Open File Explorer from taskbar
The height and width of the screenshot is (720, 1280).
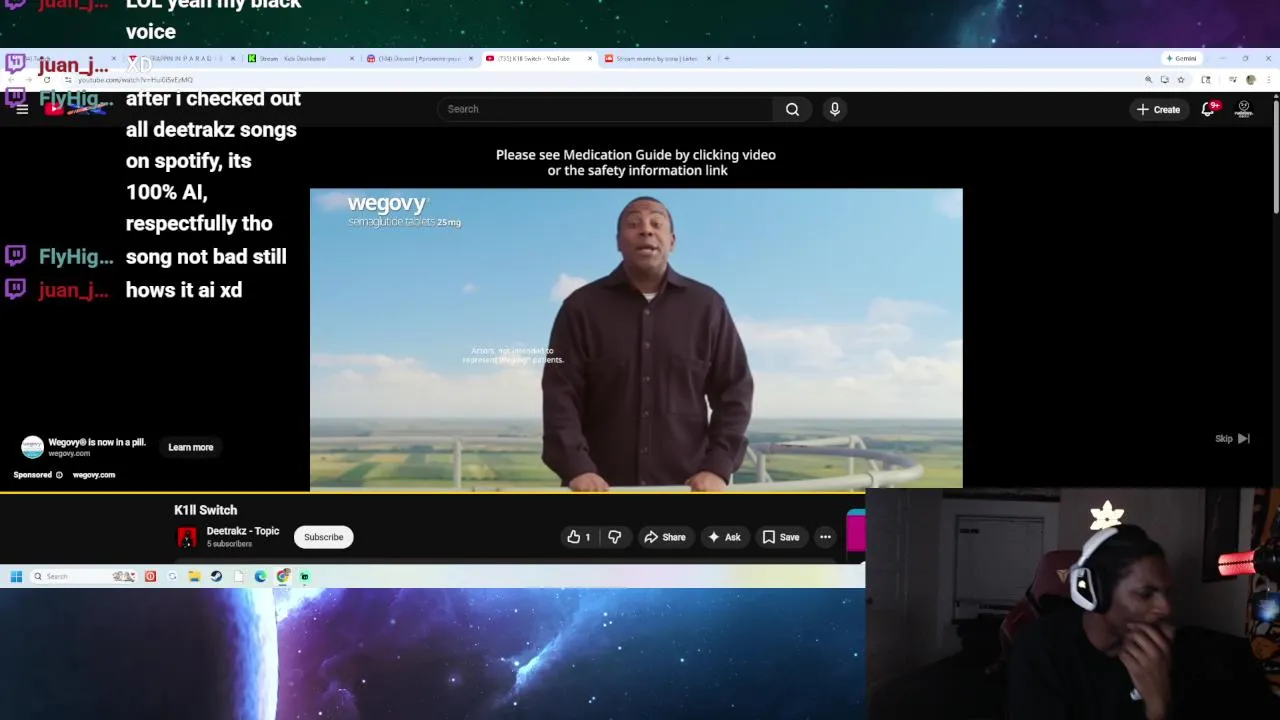click(x=194, y=576)
